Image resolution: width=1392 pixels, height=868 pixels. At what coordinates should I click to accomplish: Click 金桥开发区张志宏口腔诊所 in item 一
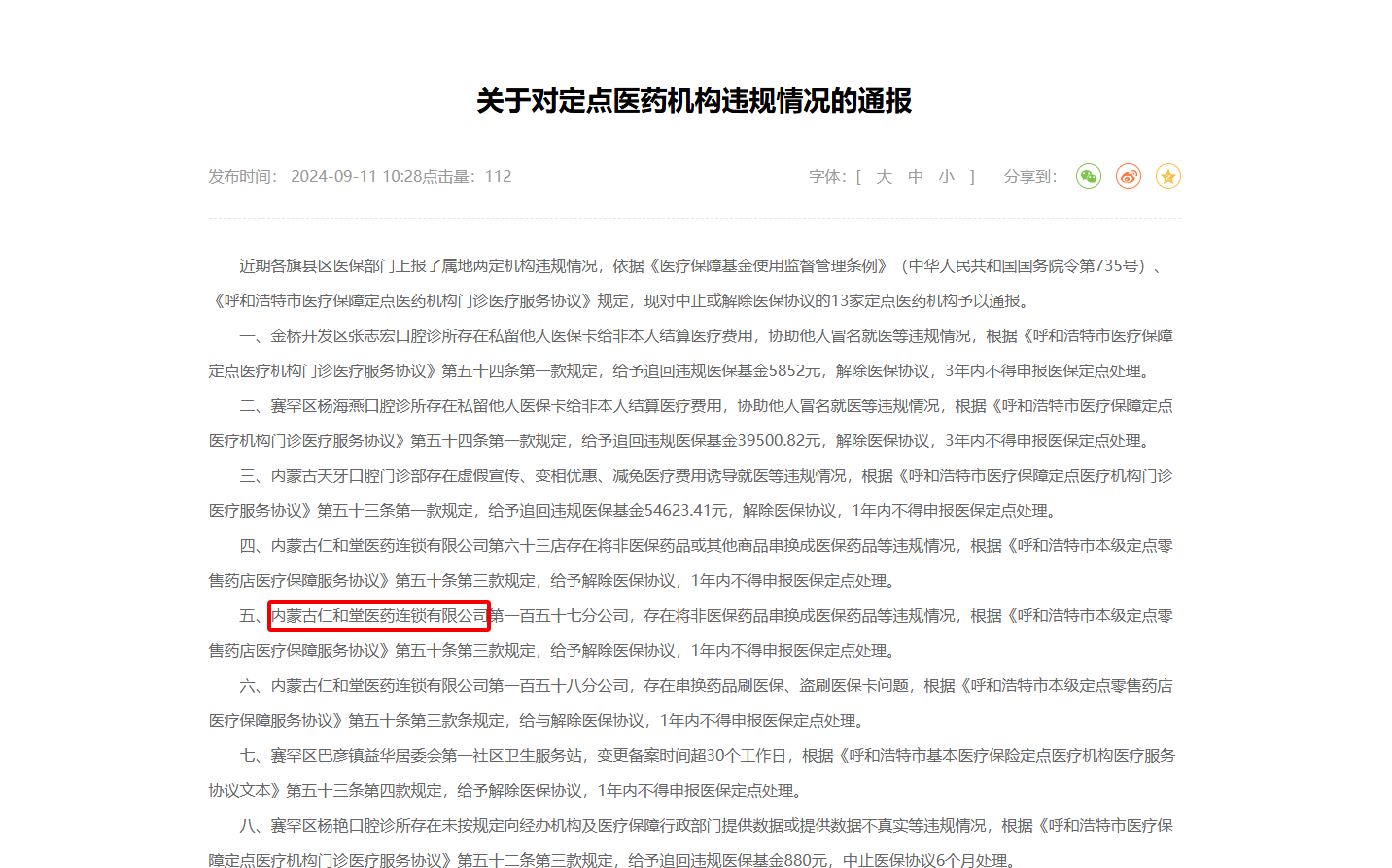(x=364, y=336)
